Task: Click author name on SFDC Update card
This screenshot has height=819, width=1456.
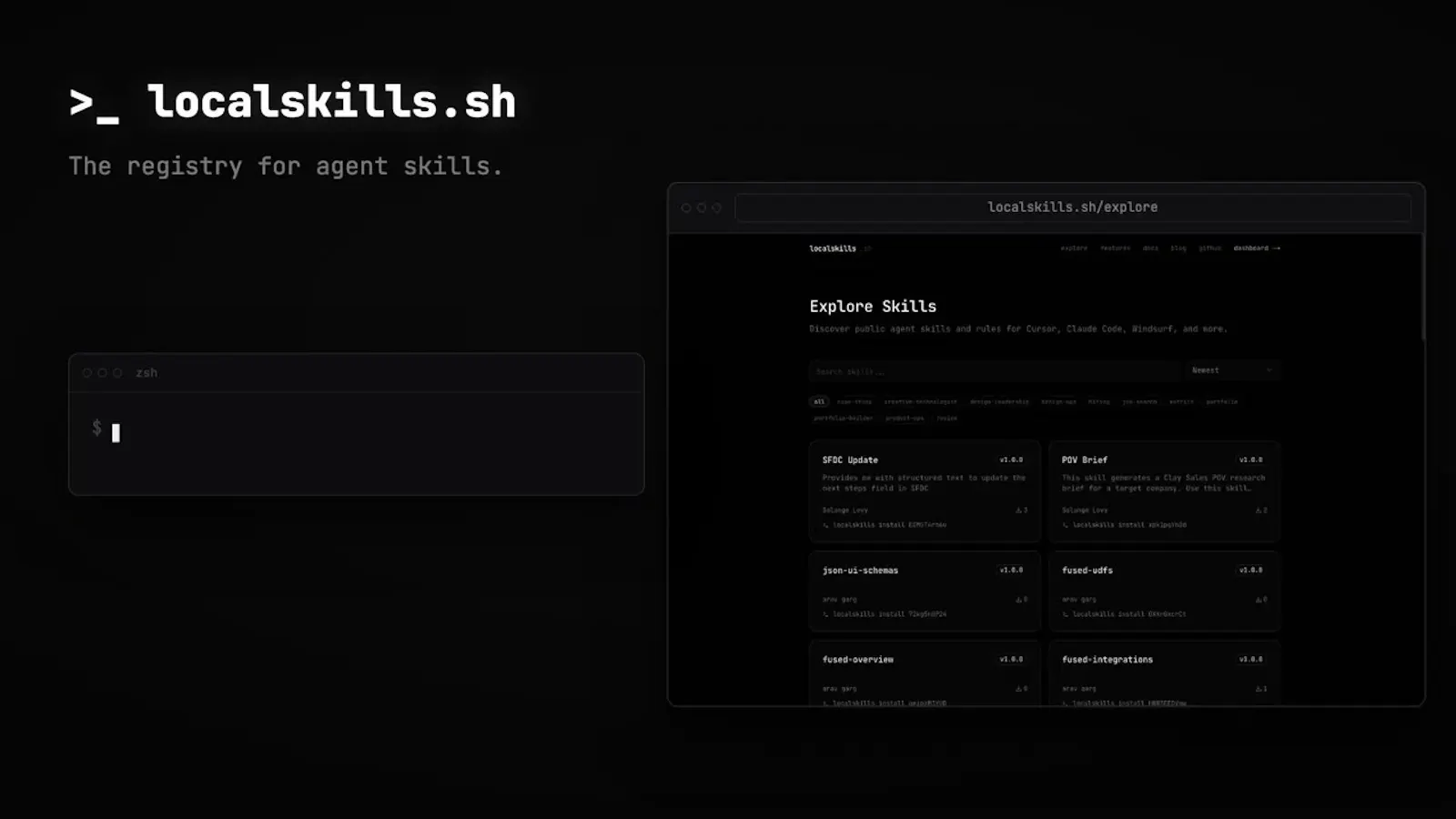Action: tap(844, 511)
